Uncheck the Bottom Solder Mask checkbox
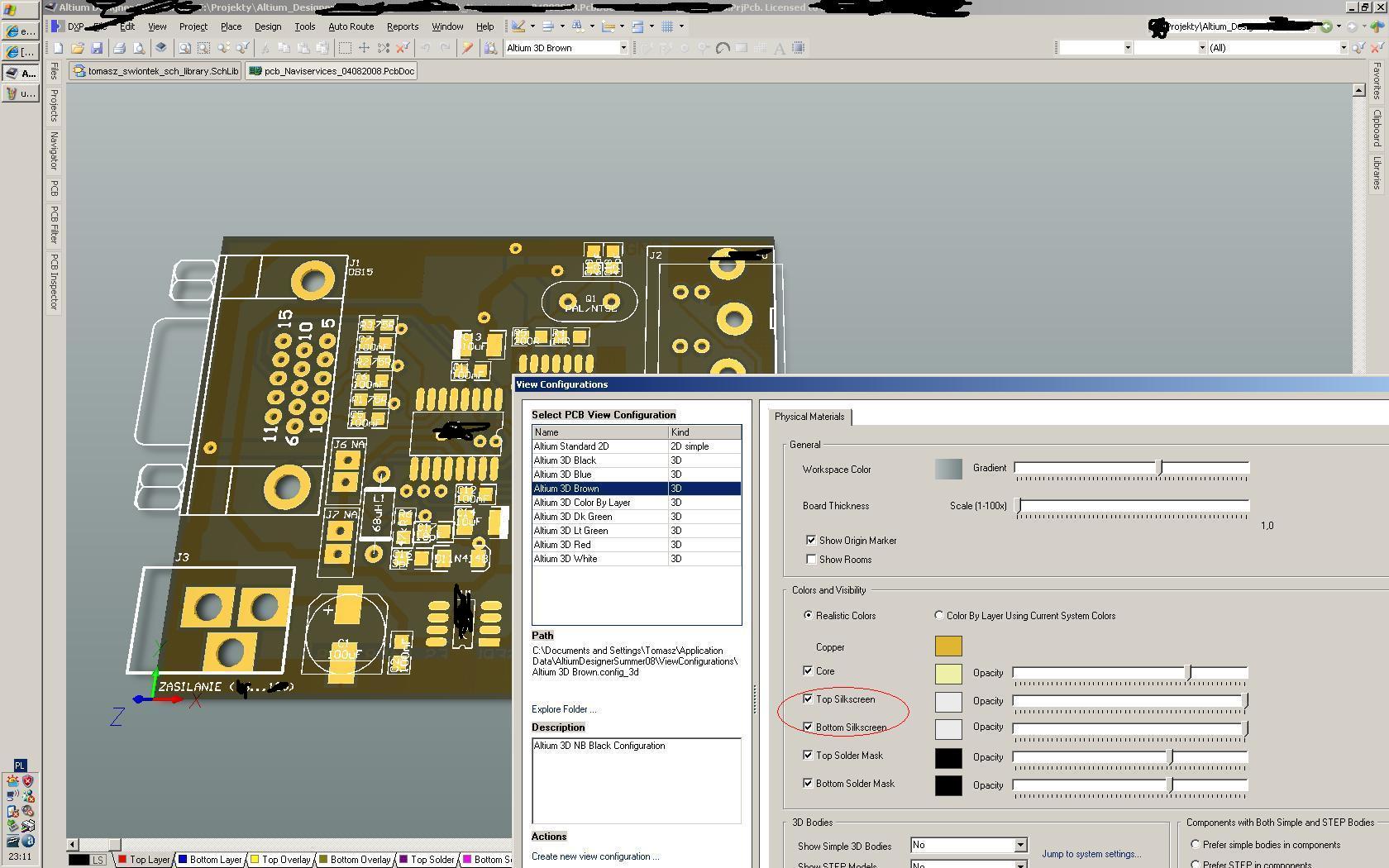The height and width of the screenshot is (868, 1389). coord(808,783)
